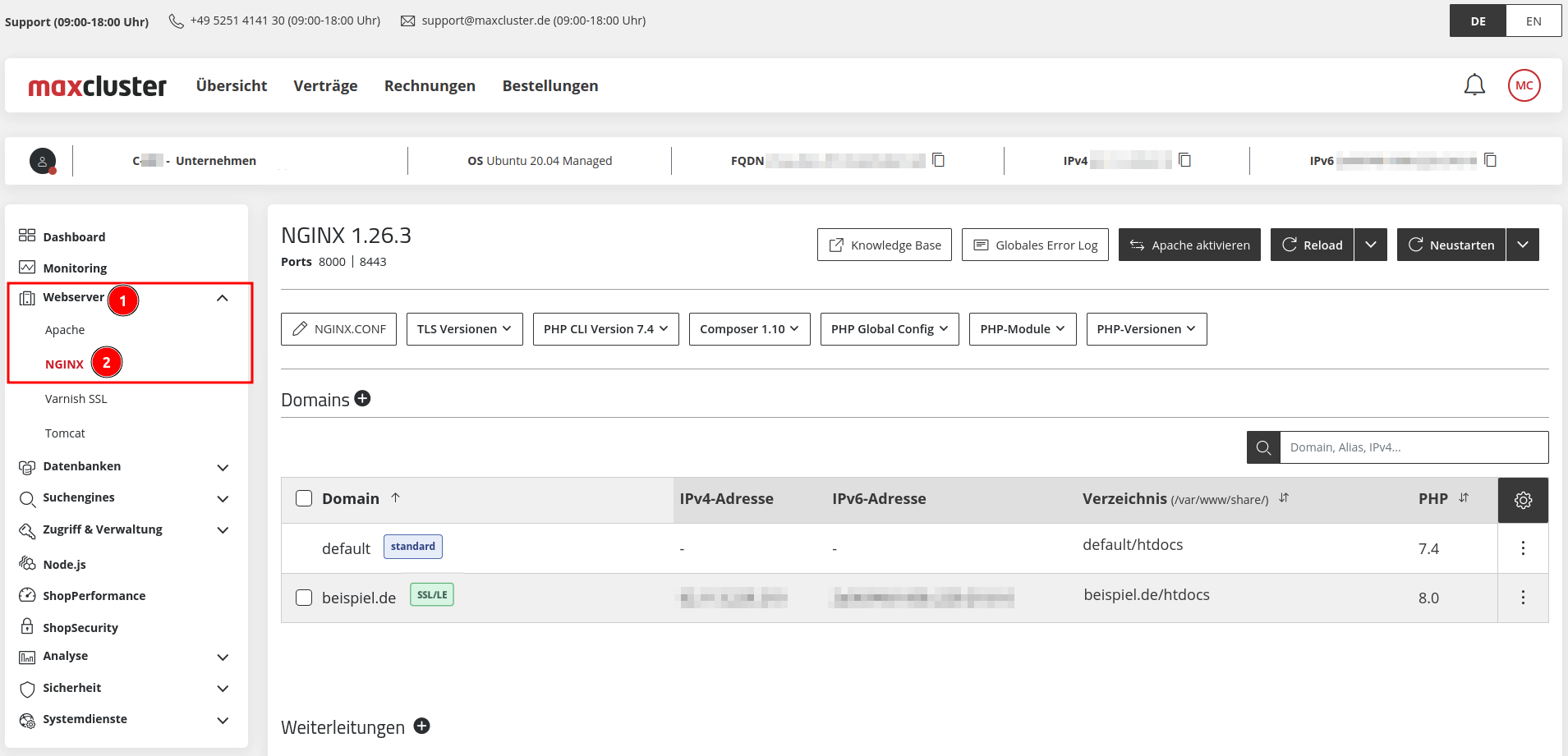
Task: Open PHP-Module dropdown
Action: pyautogui.click(x=1023, y=329)
